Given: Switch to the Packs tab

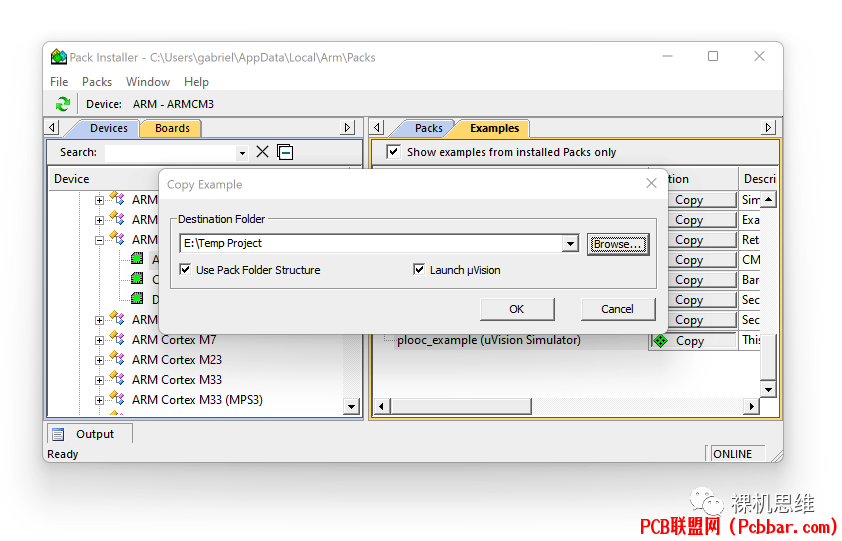Looking at the screenshot, I should tap(428, 128).
